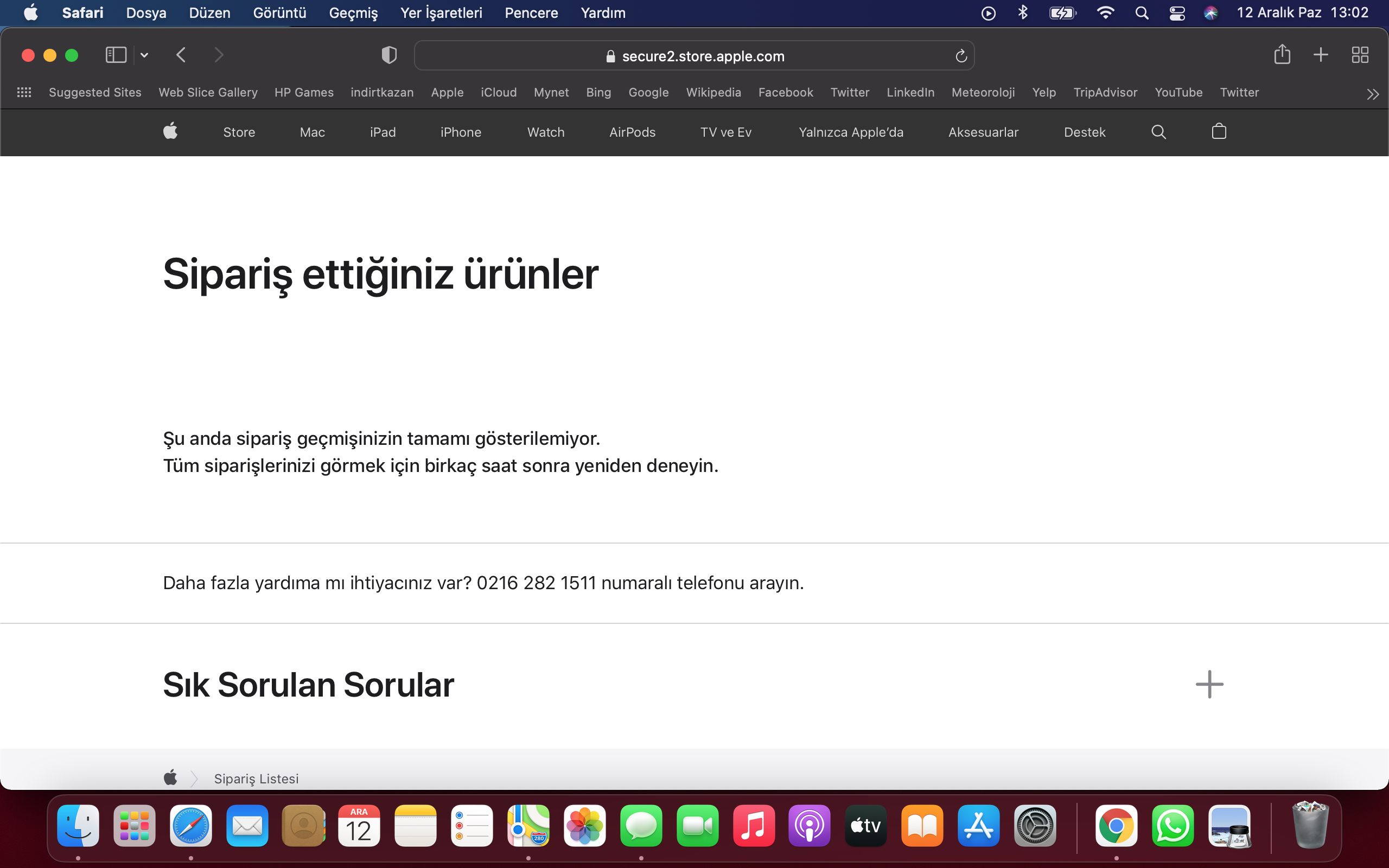Show favorites grid icon in bookmarks bar
This screenshot has height=868, width=1389.
(24, 92)
